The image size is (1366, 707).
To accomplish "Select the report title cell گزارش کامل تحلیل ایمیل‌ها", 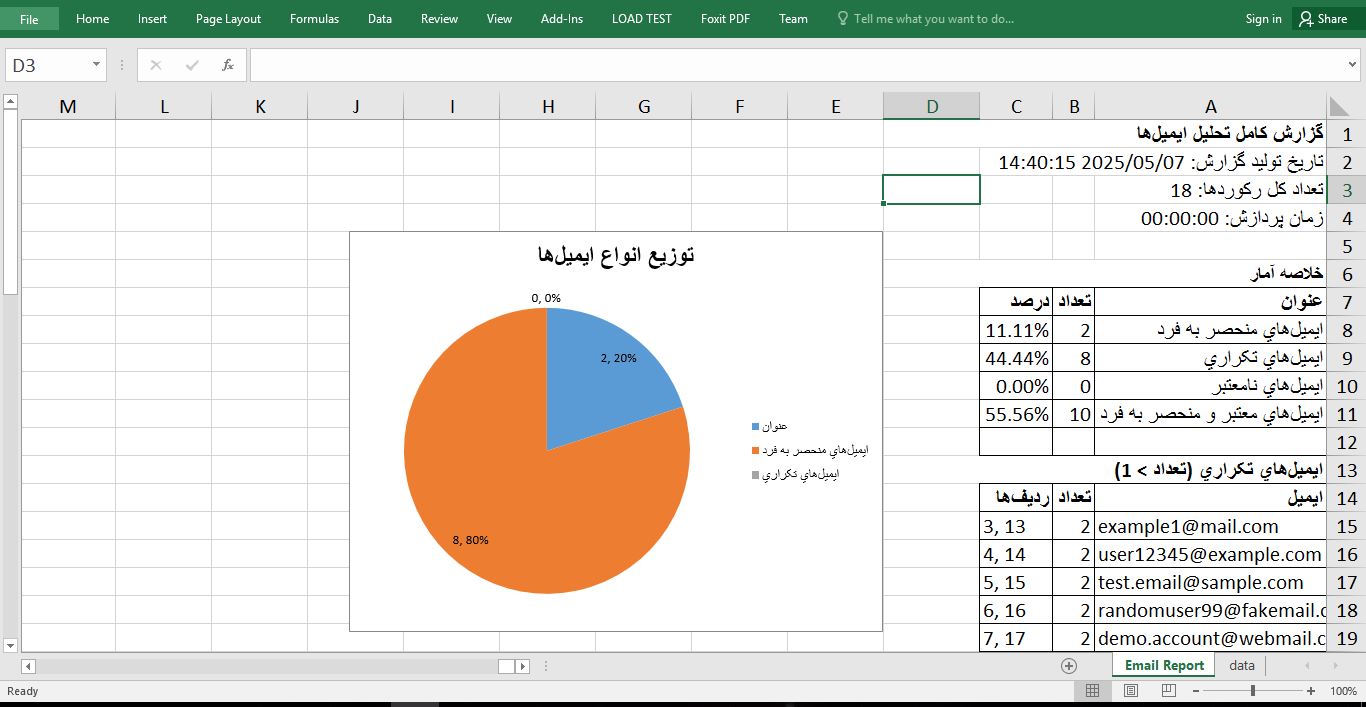I will pos(1211,134).
